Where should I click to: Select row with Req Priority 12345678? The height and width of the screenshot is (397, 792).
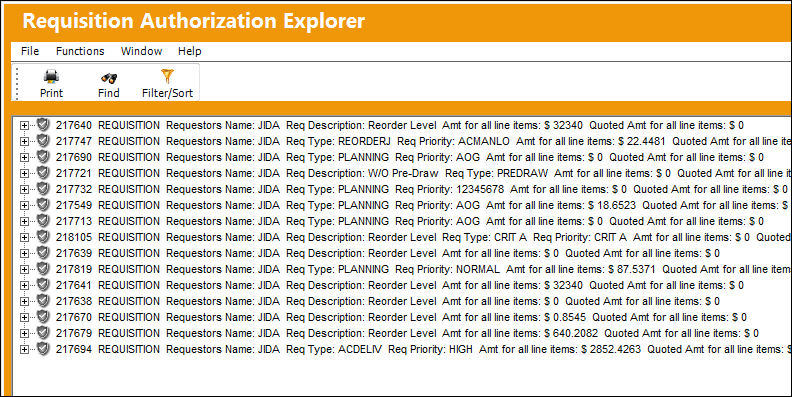pyautogui.click(x=422, y=189)
